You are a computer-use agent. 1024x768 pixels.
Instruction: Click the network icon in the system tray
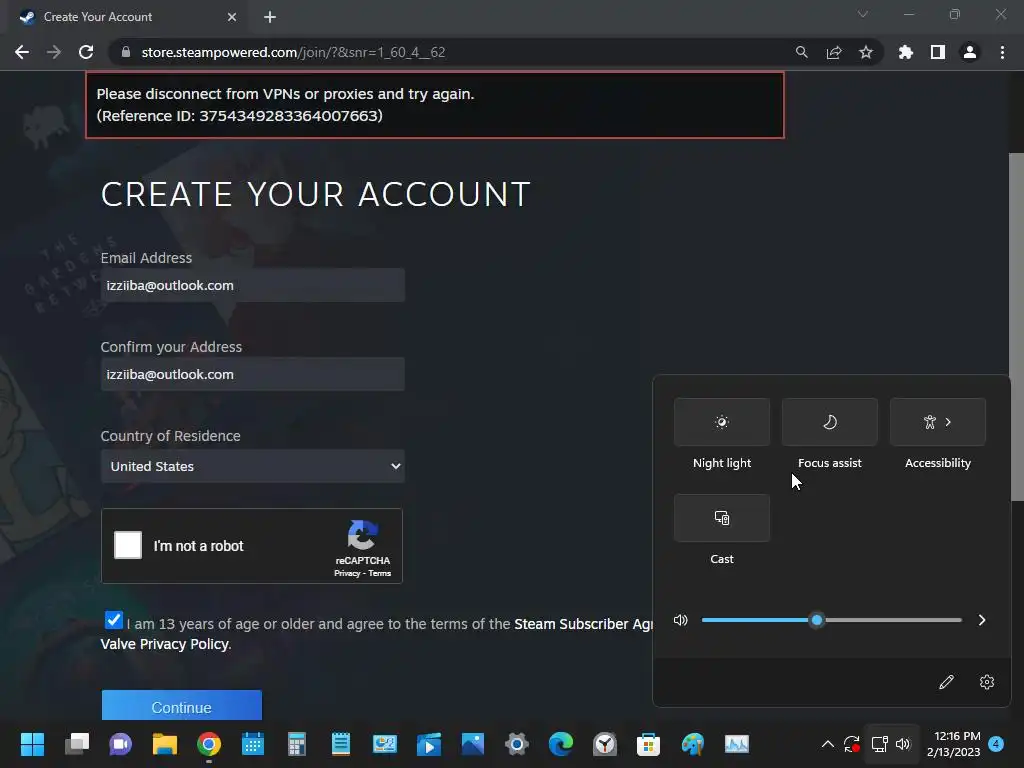[880, 744]
